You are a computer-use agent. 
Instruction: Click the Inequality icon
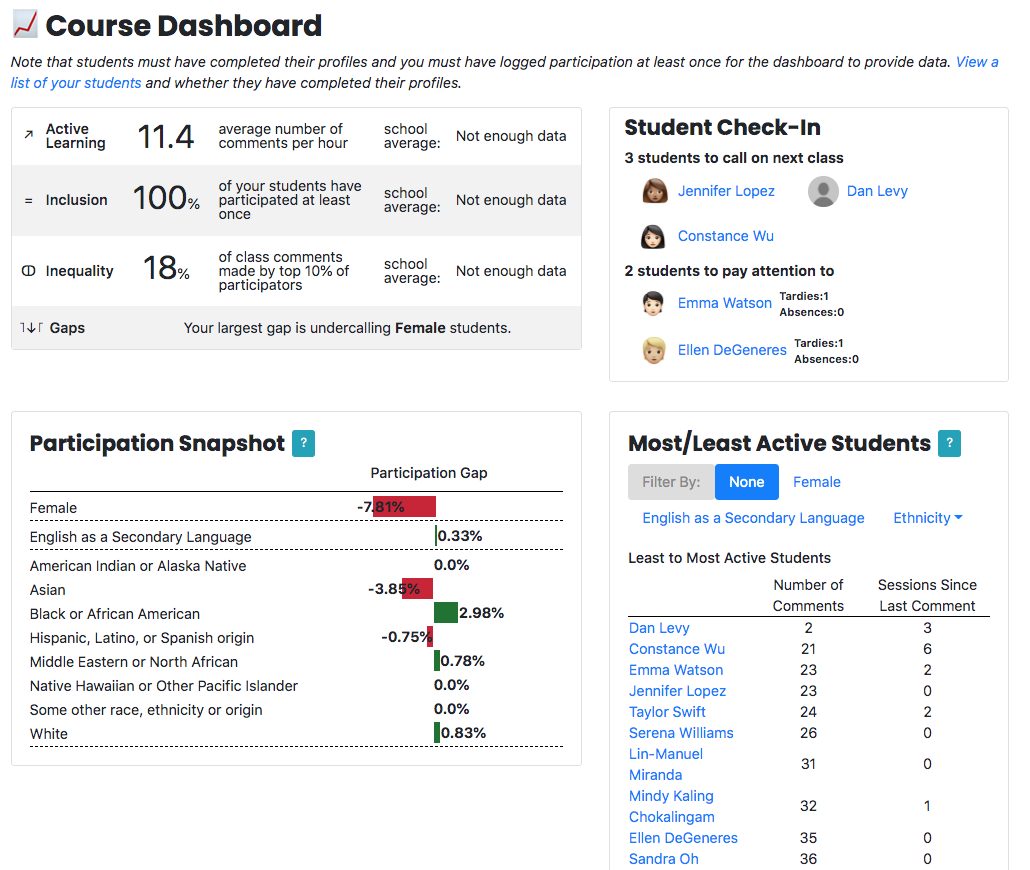(x=28, y=271)
